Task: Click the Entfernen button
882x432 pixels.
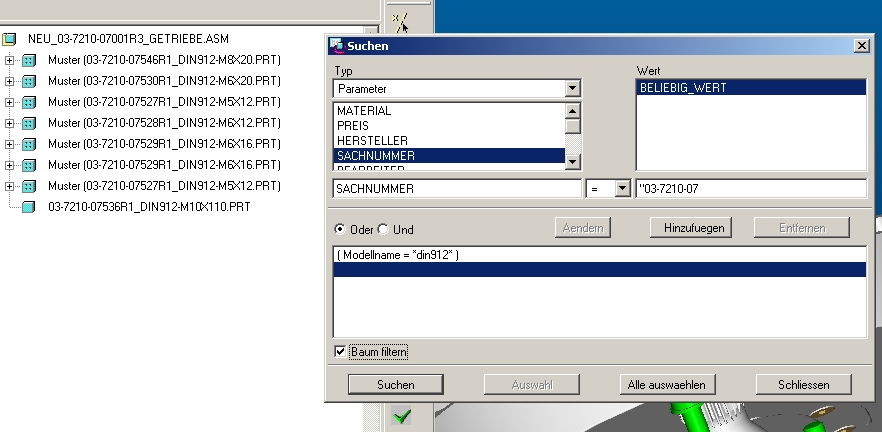Action: tap(802, 228)
